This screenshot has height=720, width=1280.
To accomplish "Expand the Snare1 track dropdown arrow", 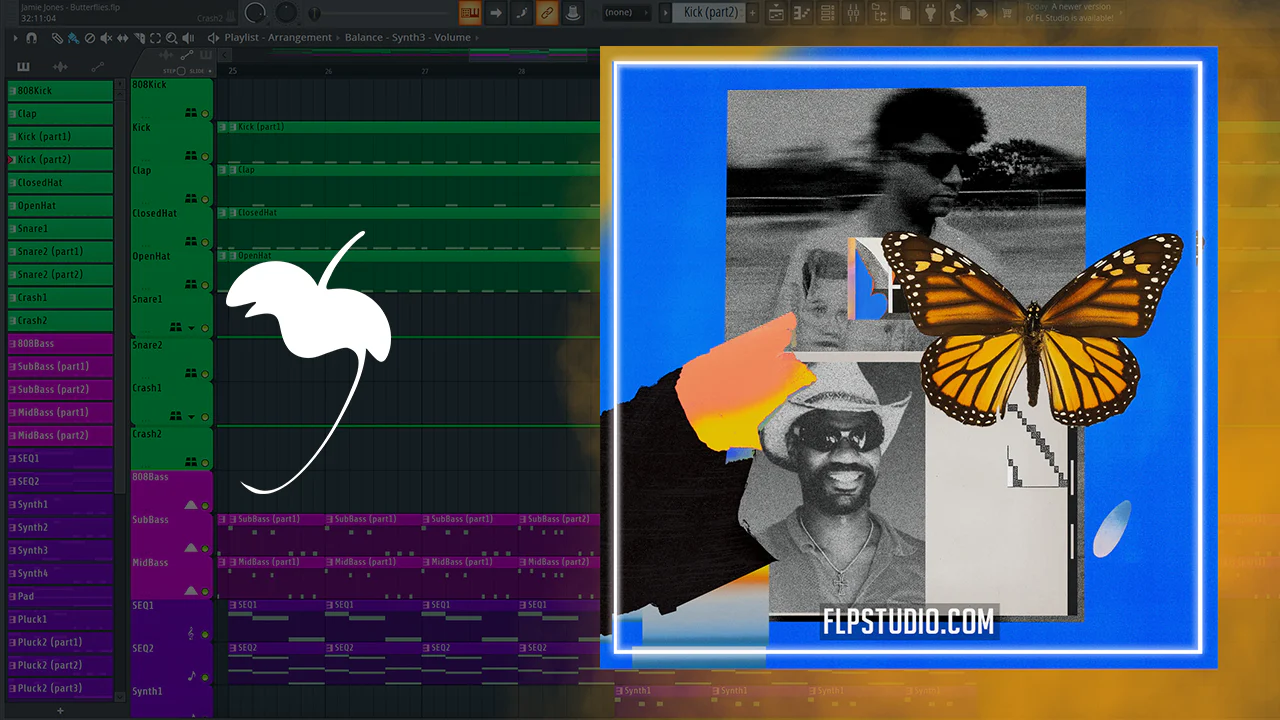I will tap(191, 328).
